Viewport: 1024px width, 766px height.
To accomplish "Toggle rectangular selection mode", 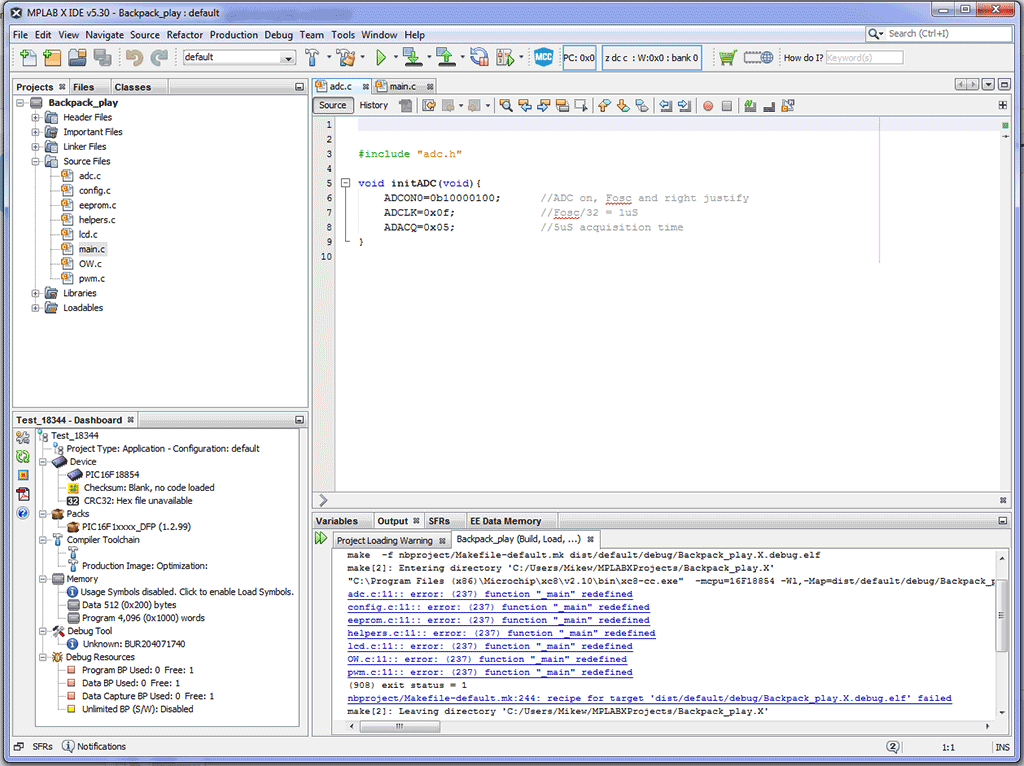I will point(581,106).
